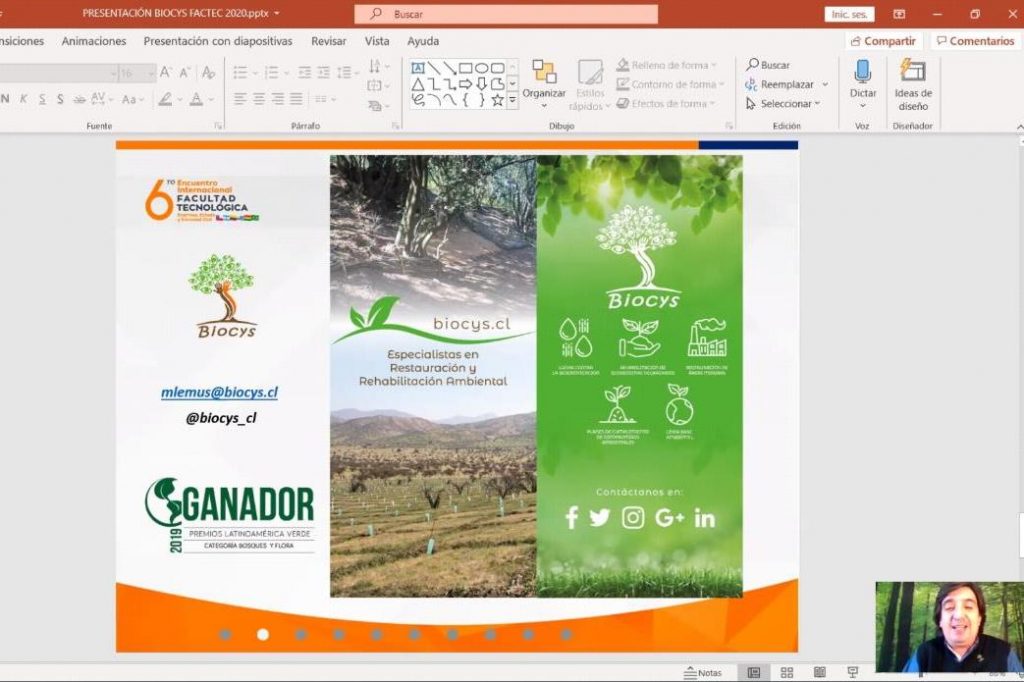Click Increase font size button
This screenshot has height=682, width=1024.
166,73
